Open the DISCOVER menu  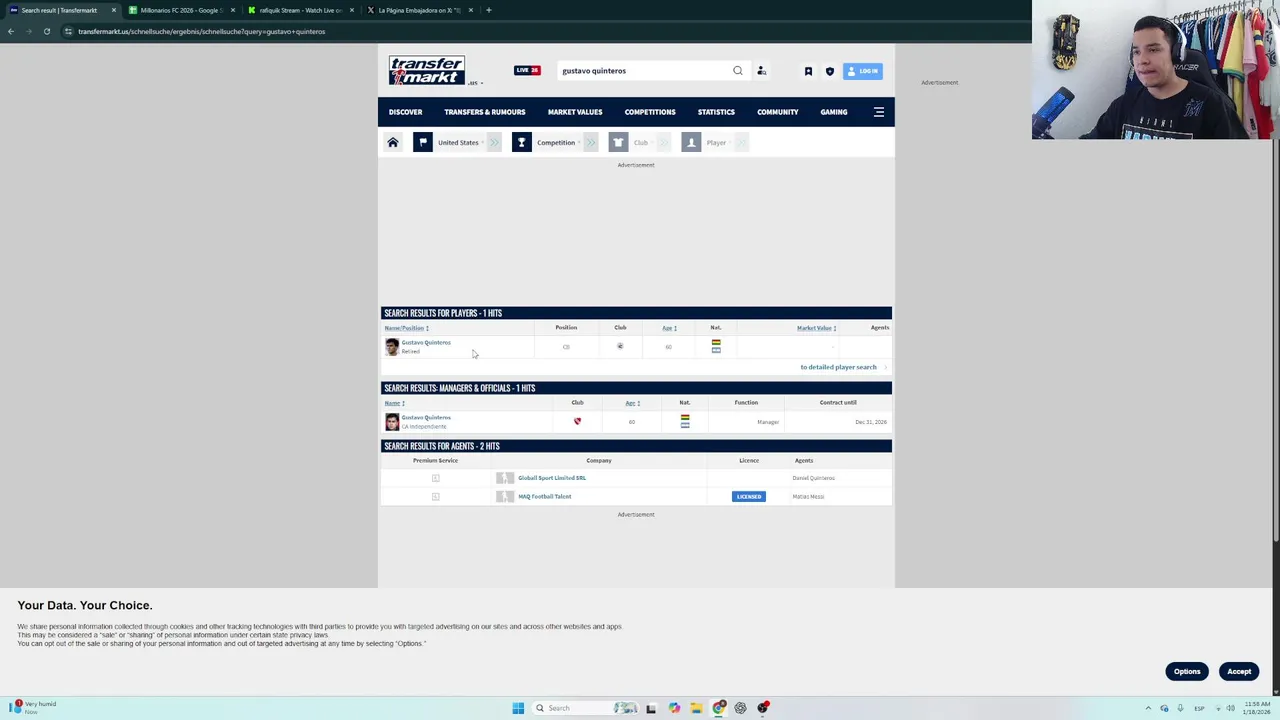pyautogui.click(x=405, y=112)
